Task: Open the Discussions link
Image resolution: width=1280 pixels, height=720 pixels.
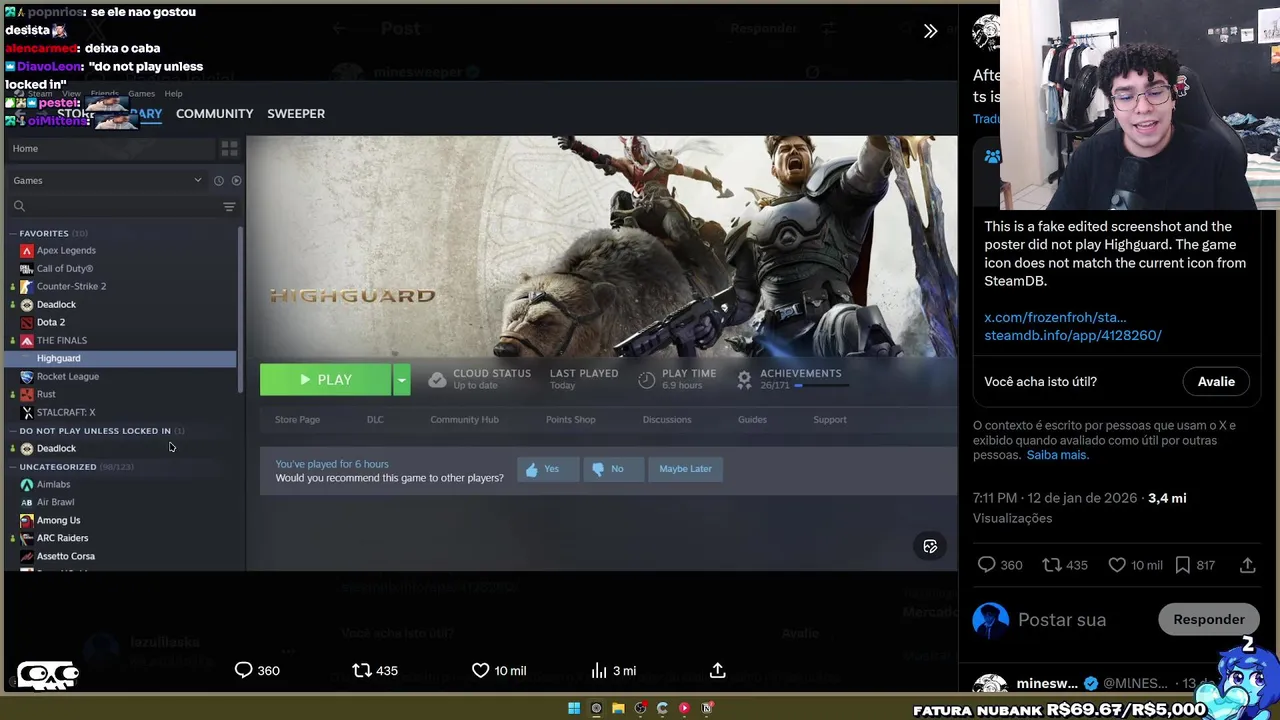Action: click(667, 420)
